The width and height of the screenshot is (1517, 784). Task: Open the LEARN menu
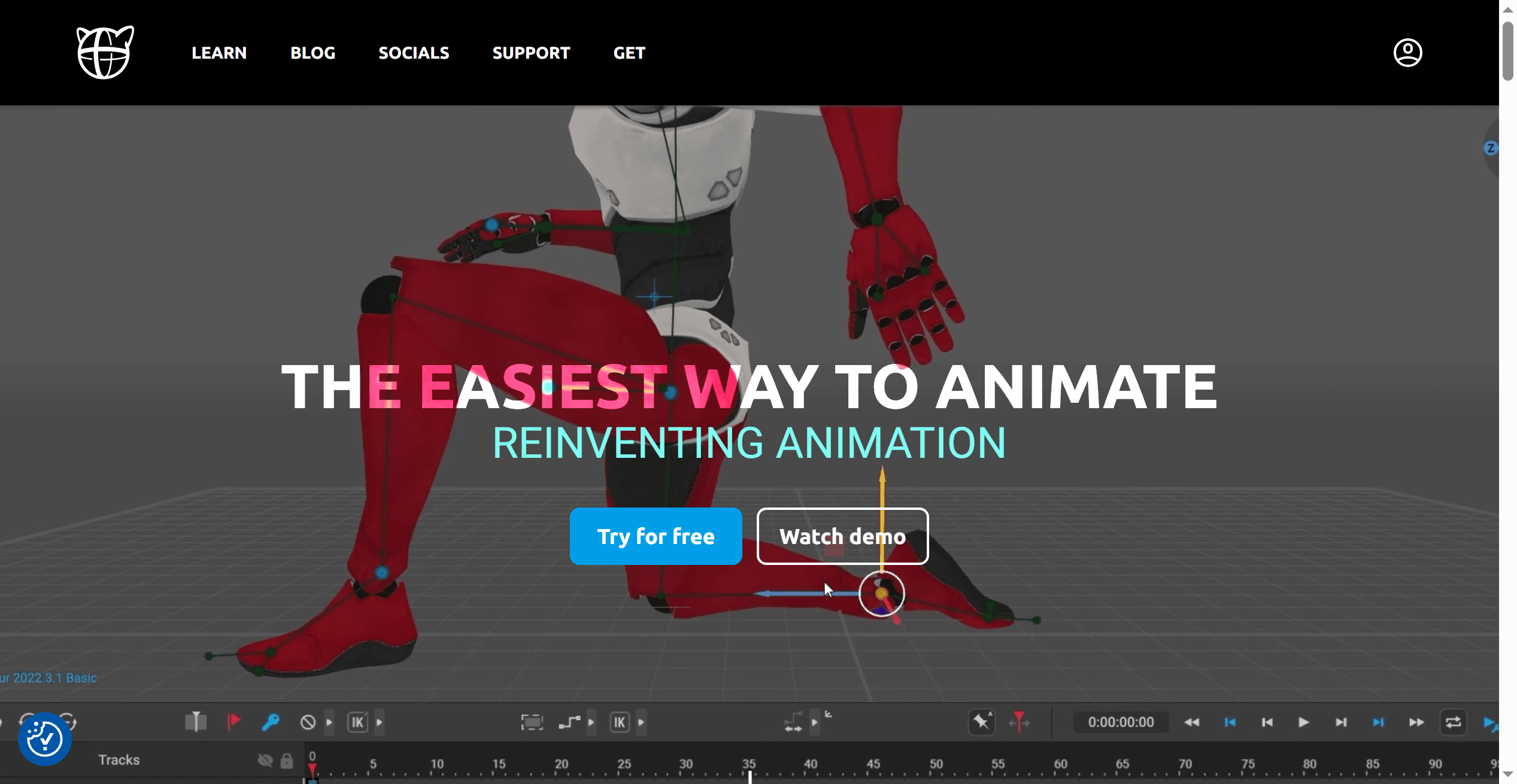click(x=219, y=53)
